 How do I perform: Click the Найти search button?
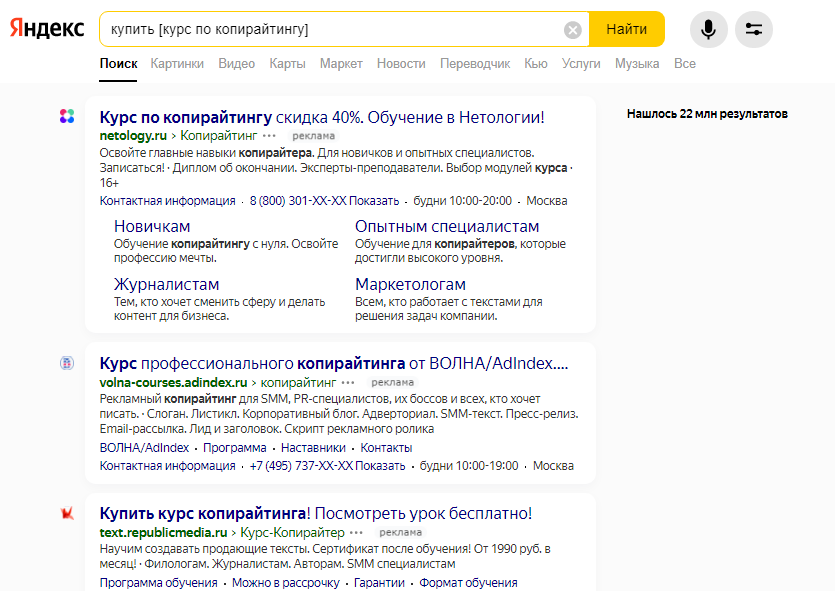click(627, 29)
